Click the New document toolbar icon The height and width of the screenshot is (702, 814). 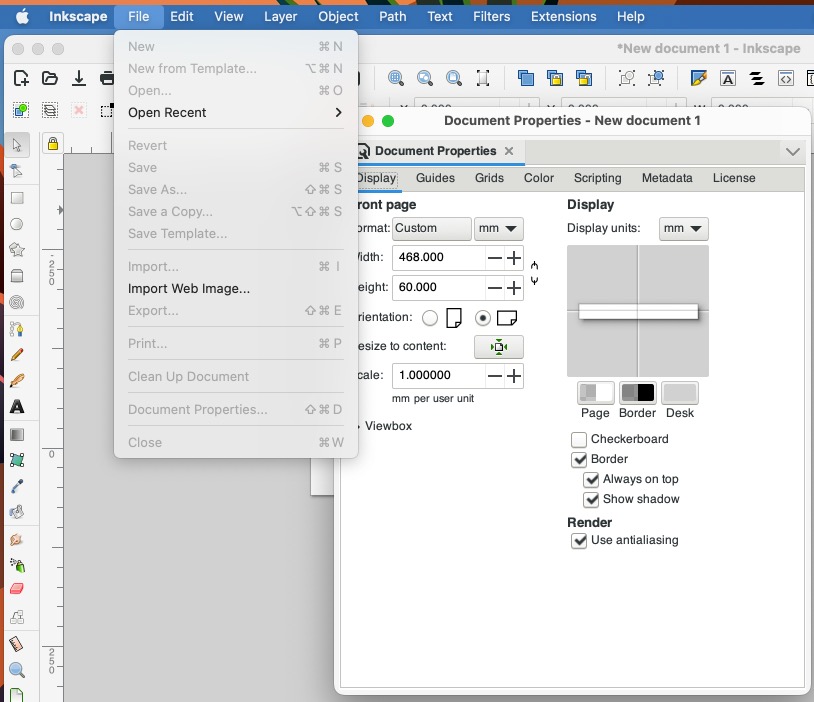tap(21, 78)
